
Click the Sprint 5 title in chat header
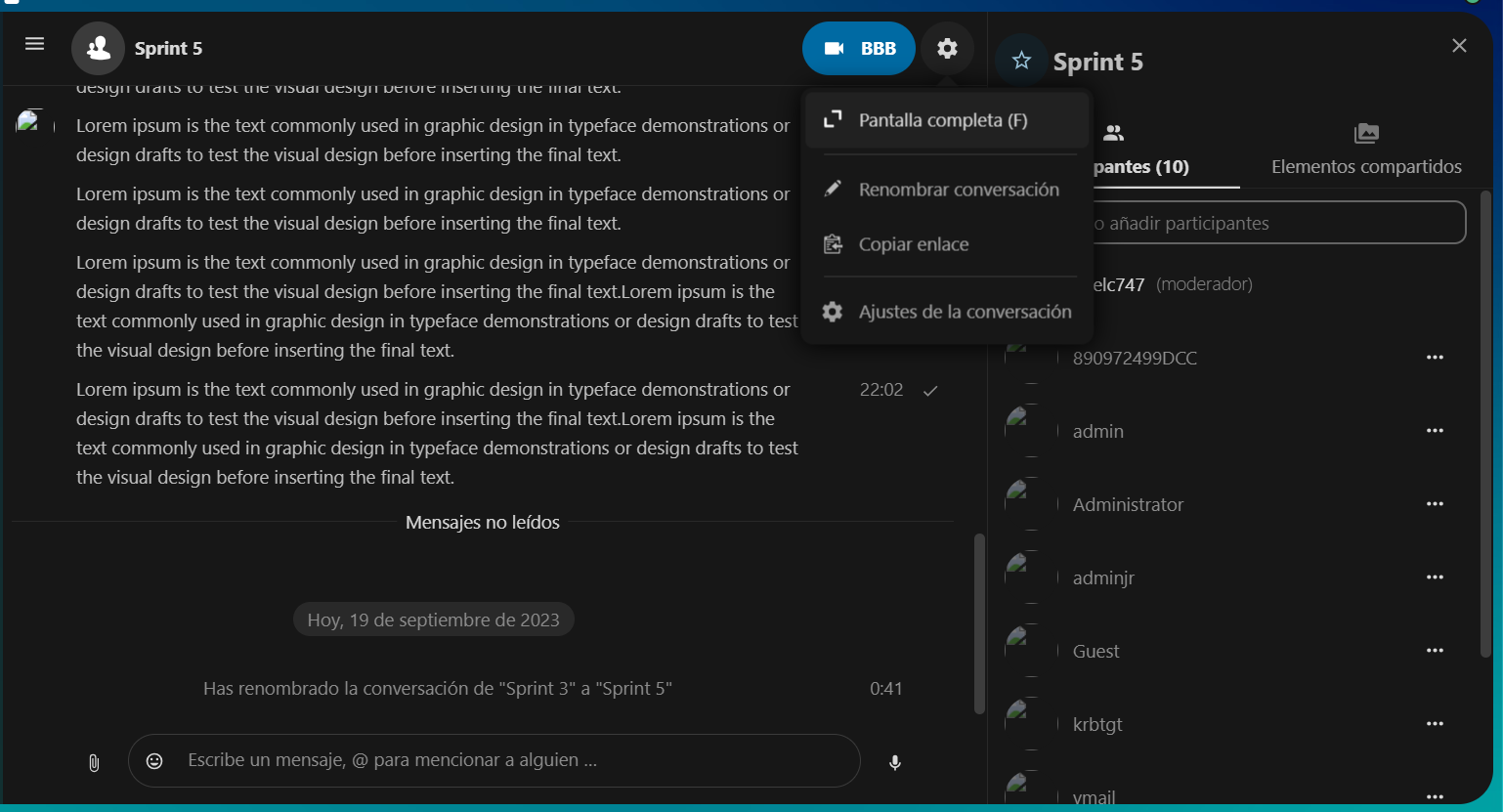coord(168,48)
